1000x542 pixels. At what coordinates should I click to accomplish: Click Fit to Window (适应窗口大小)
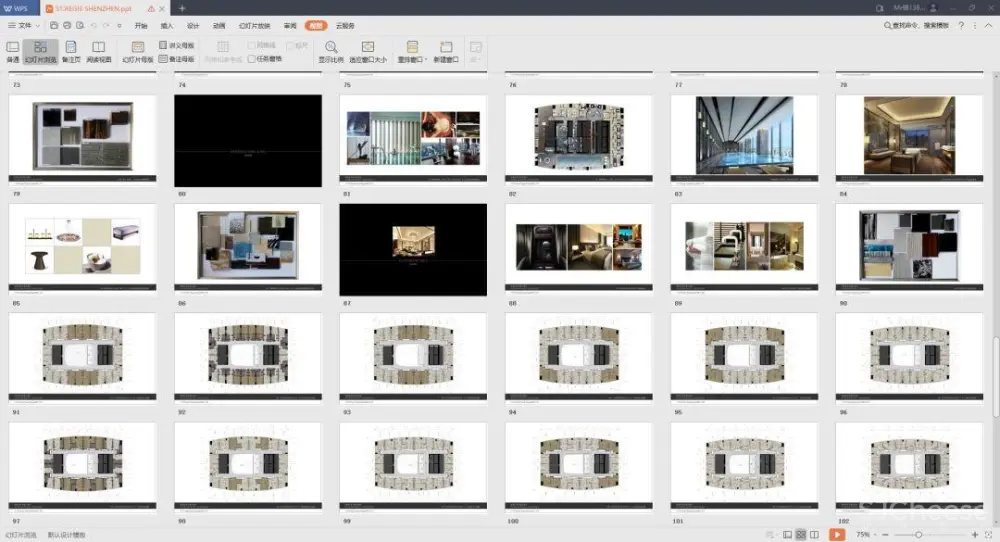click(368, 51)
